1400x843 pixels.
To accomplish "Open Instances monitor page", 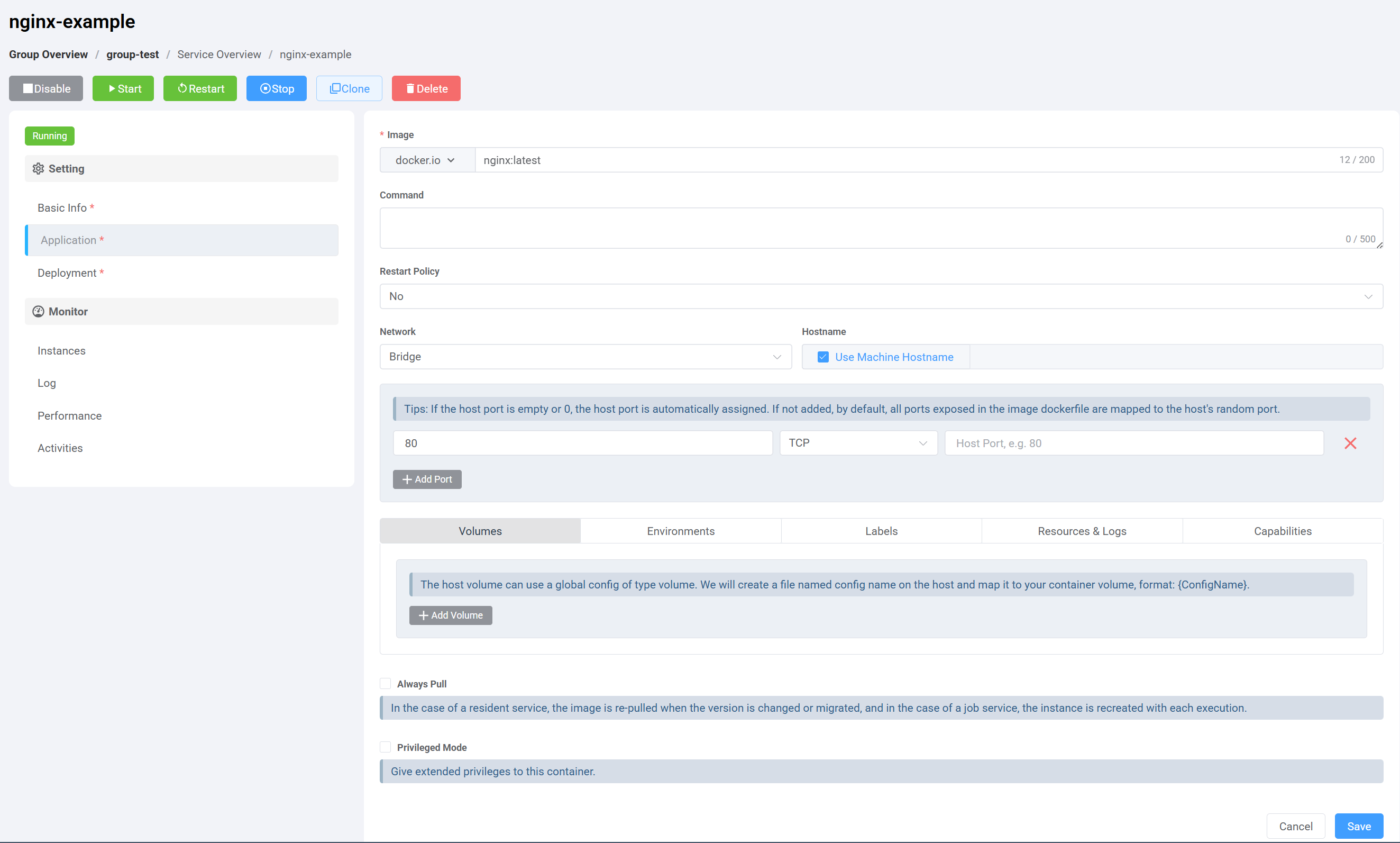I will pyautogui.click(x=181, y=350).
